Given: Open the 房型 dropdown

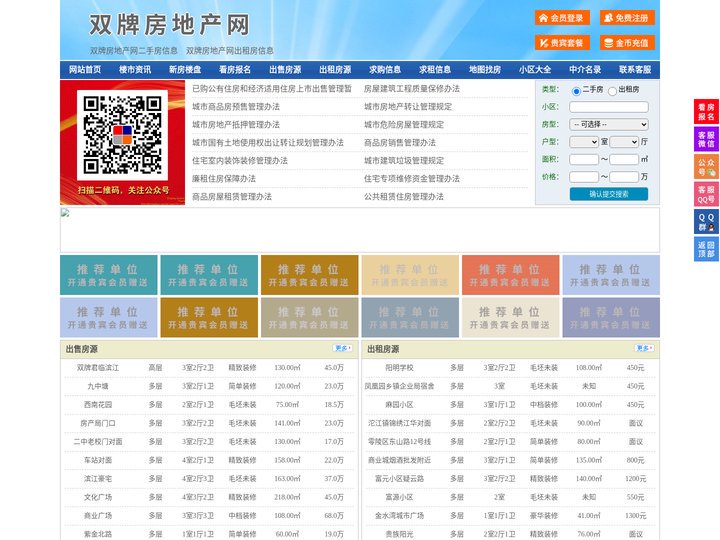Looking at the screenshot, I should pos(609,124).
